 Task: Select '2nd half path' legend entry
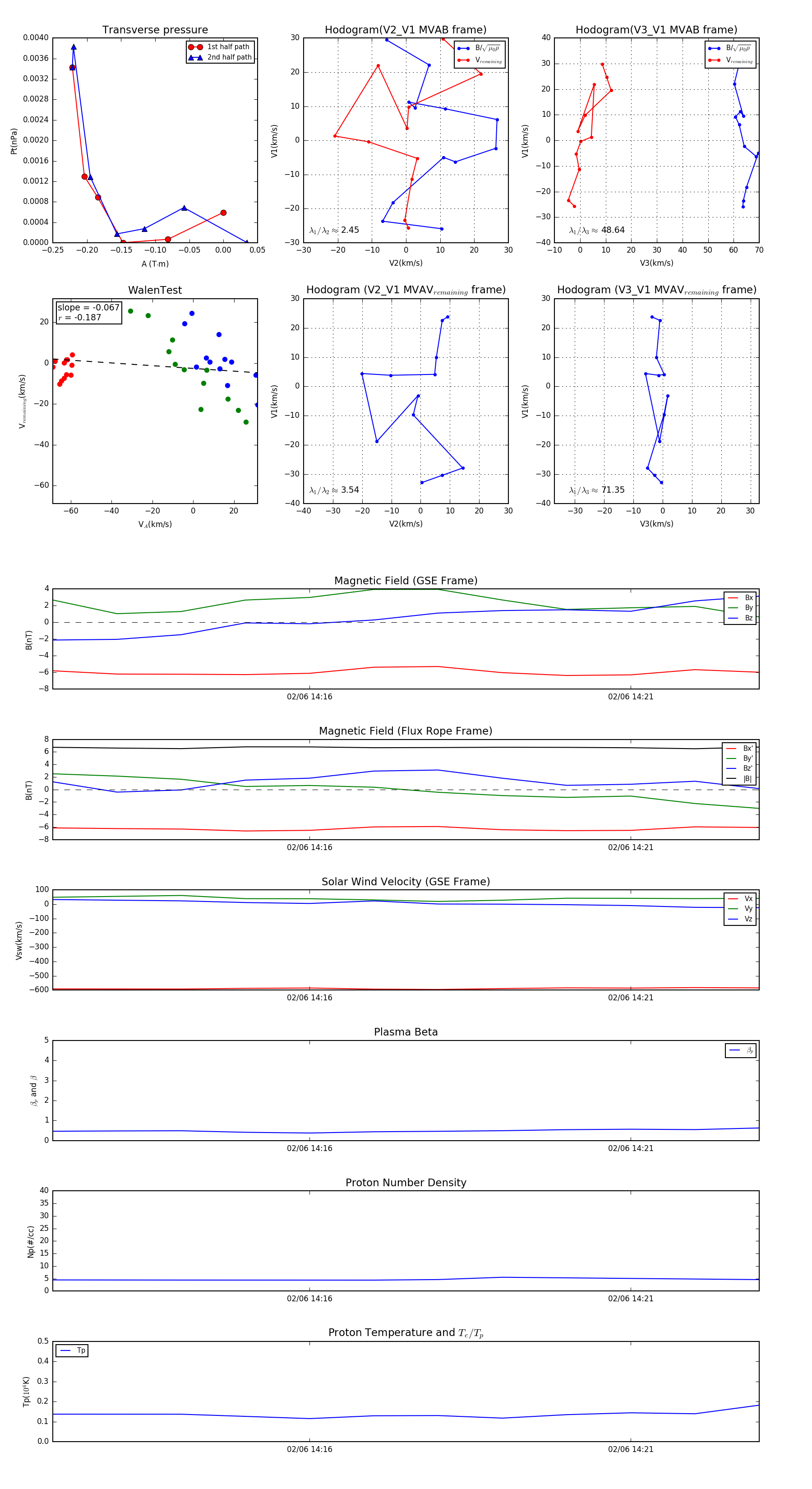220,57
